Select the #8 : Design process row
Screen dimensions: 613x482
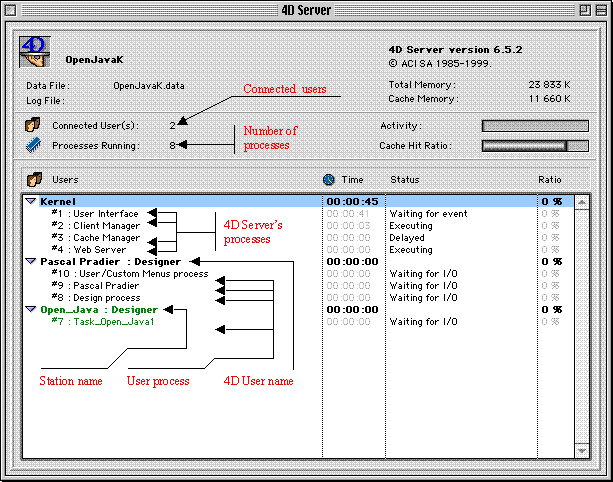click(96, 298)
